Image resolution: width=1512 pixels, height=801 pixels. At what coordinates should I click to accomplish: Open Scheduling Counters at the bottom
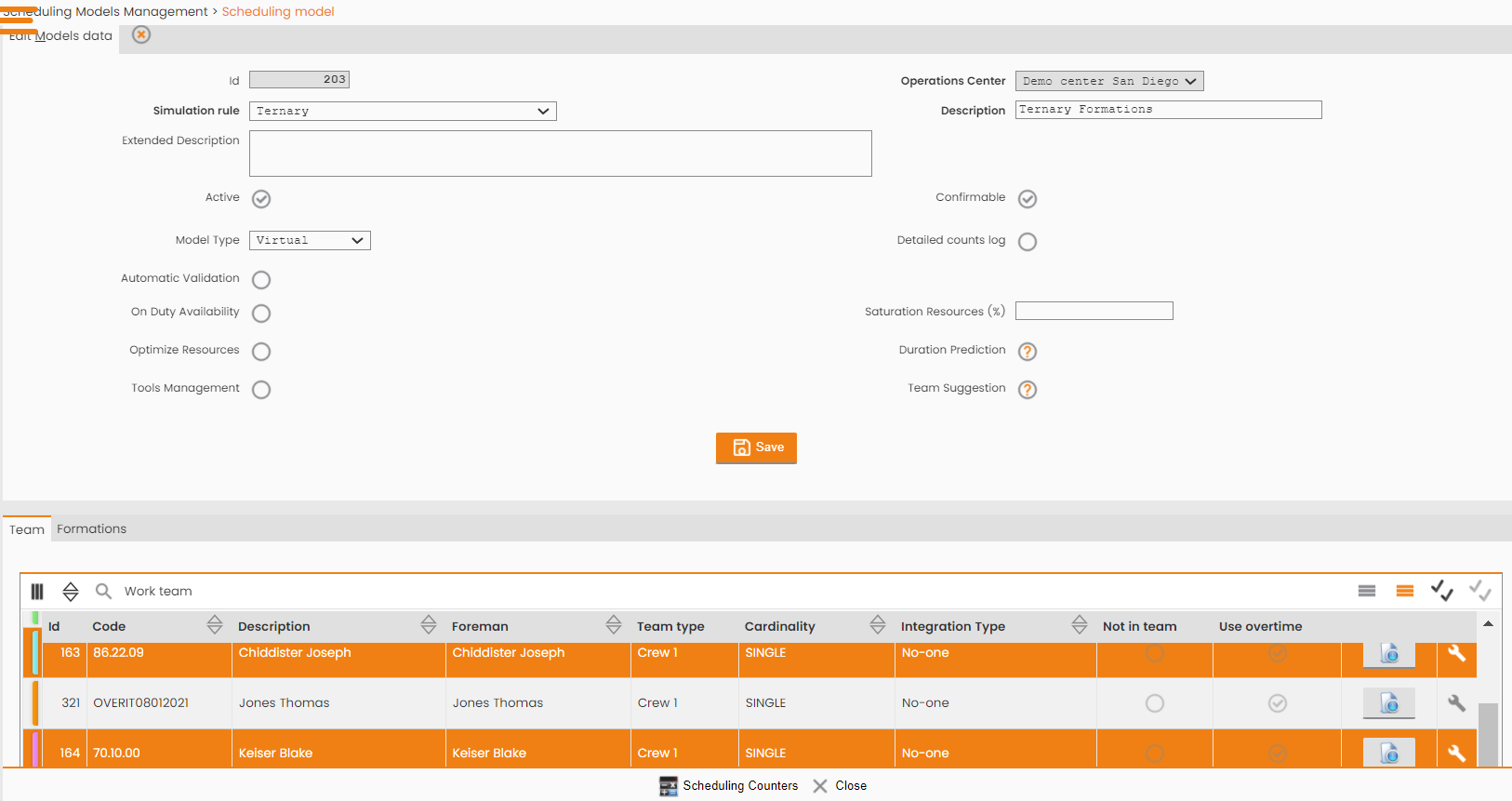tap(729, 786)
